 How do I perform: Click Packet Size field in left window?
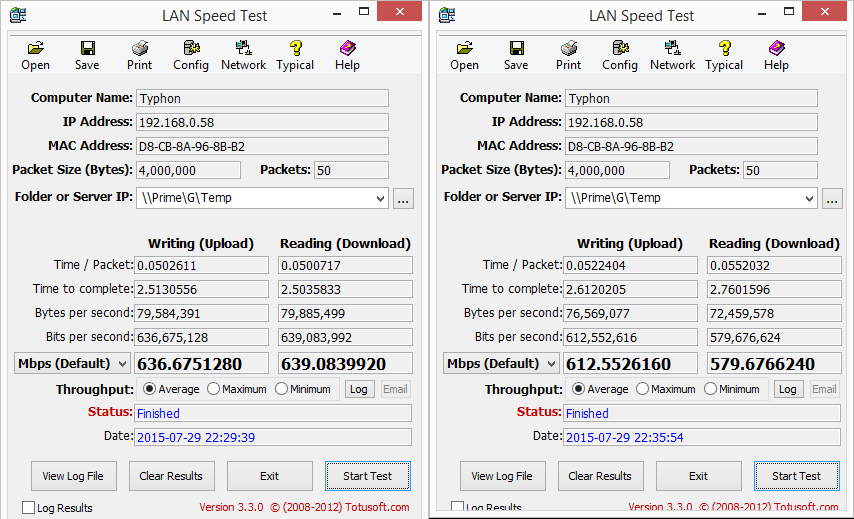pos(188,170)
